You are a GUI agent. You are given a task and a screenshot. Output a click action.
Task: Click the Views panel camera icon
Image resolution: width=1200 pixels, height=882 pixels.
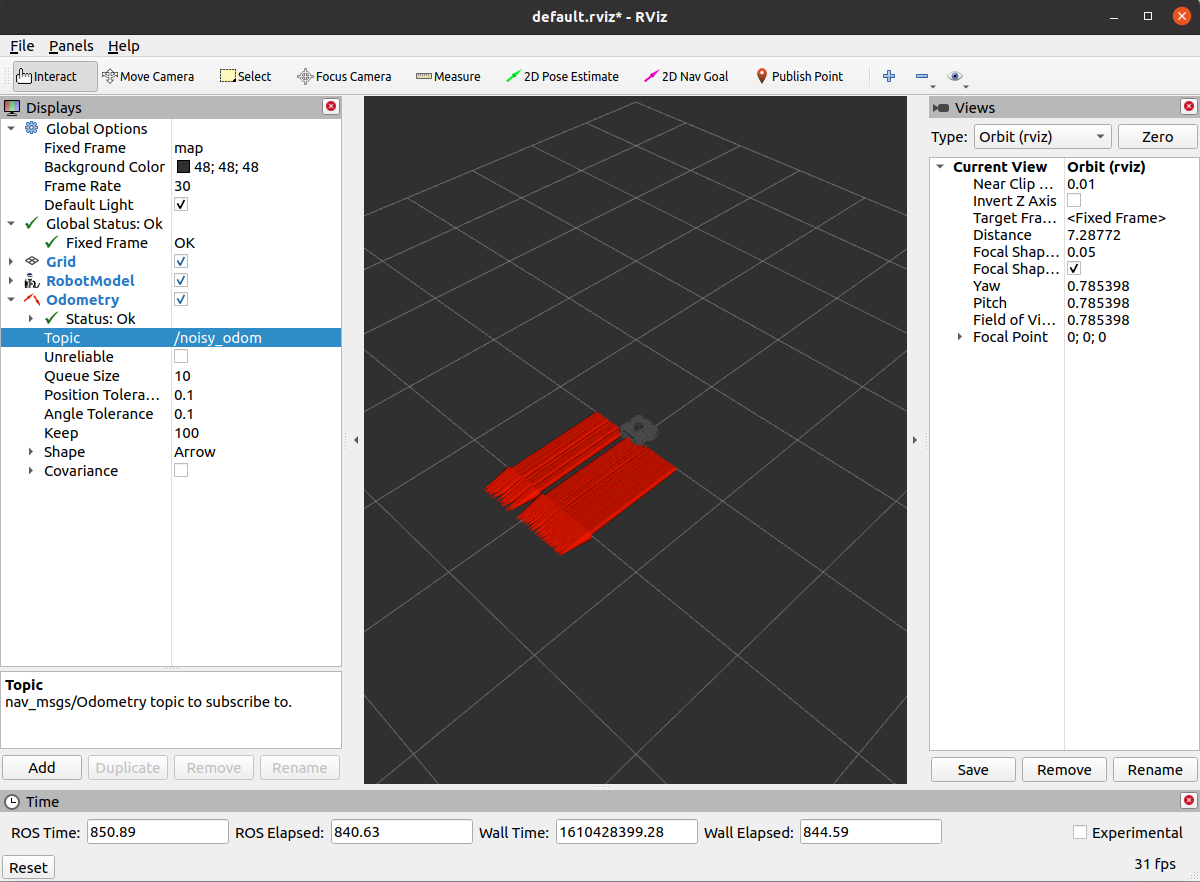tap(940, 108)
